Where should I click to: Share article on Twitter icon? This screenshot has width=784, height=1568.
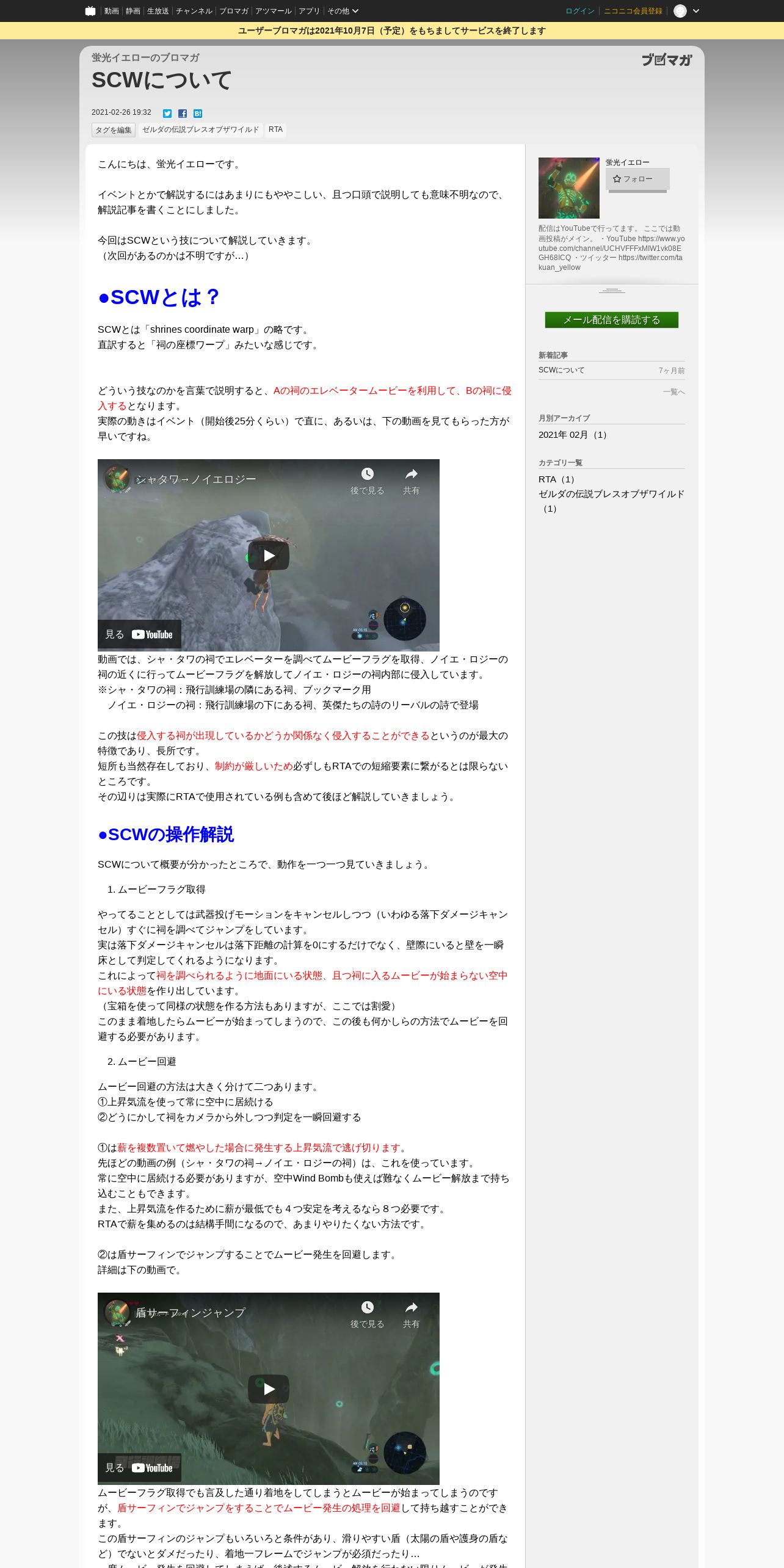(x=167, y=114)
